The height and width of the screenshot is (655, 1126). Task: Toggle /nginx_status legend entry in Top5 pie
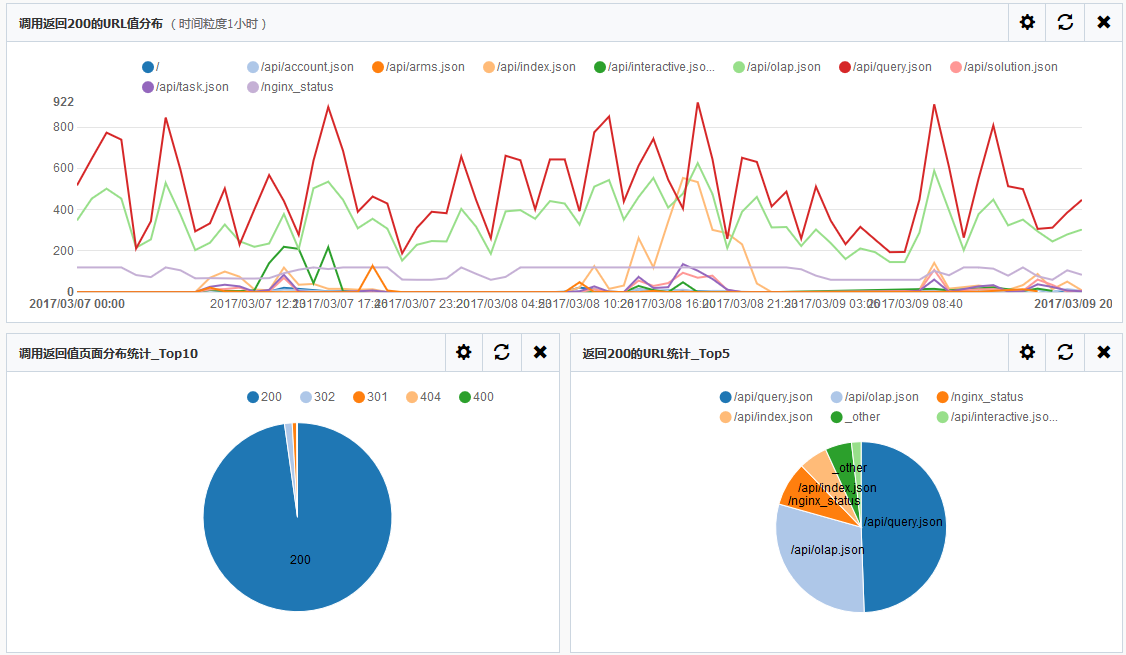click(x=980, y=396)
